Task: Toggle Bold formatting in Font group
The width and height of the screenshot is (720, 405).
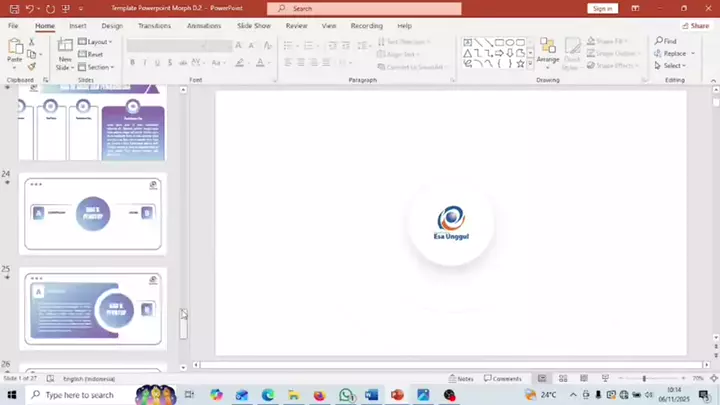Action: pos(132,62)
